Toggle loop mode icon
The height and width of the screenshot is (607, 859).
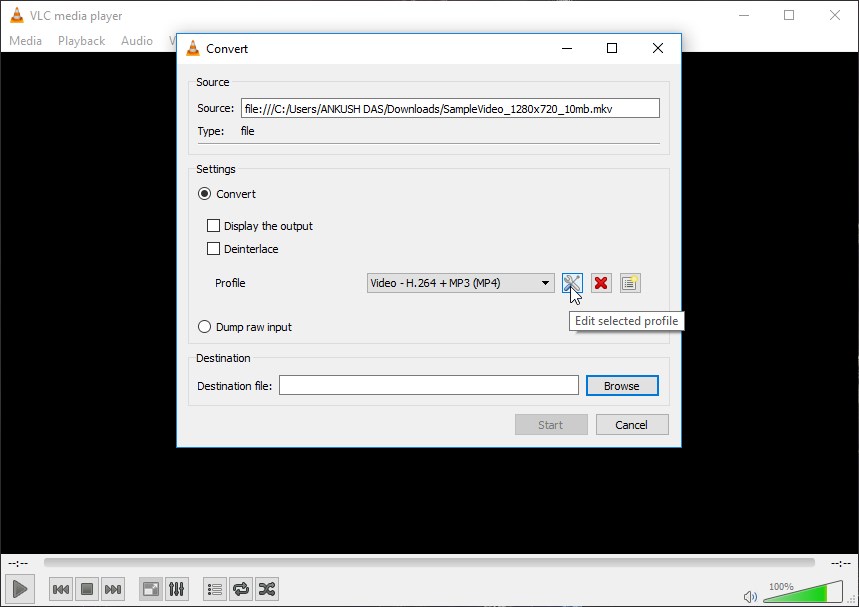[241, 589]
